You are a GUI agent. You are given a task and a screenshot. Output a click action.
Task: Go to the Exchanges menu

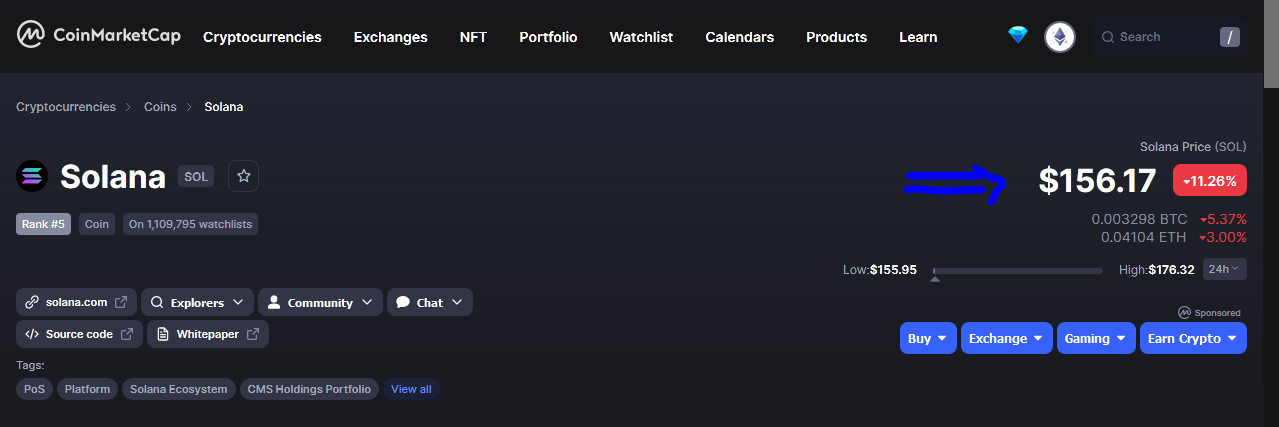[390, 37]
